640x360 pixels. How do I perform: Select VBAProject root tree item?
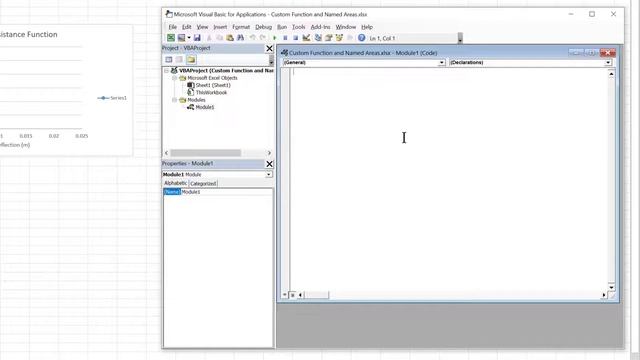(x=226, y=71)
